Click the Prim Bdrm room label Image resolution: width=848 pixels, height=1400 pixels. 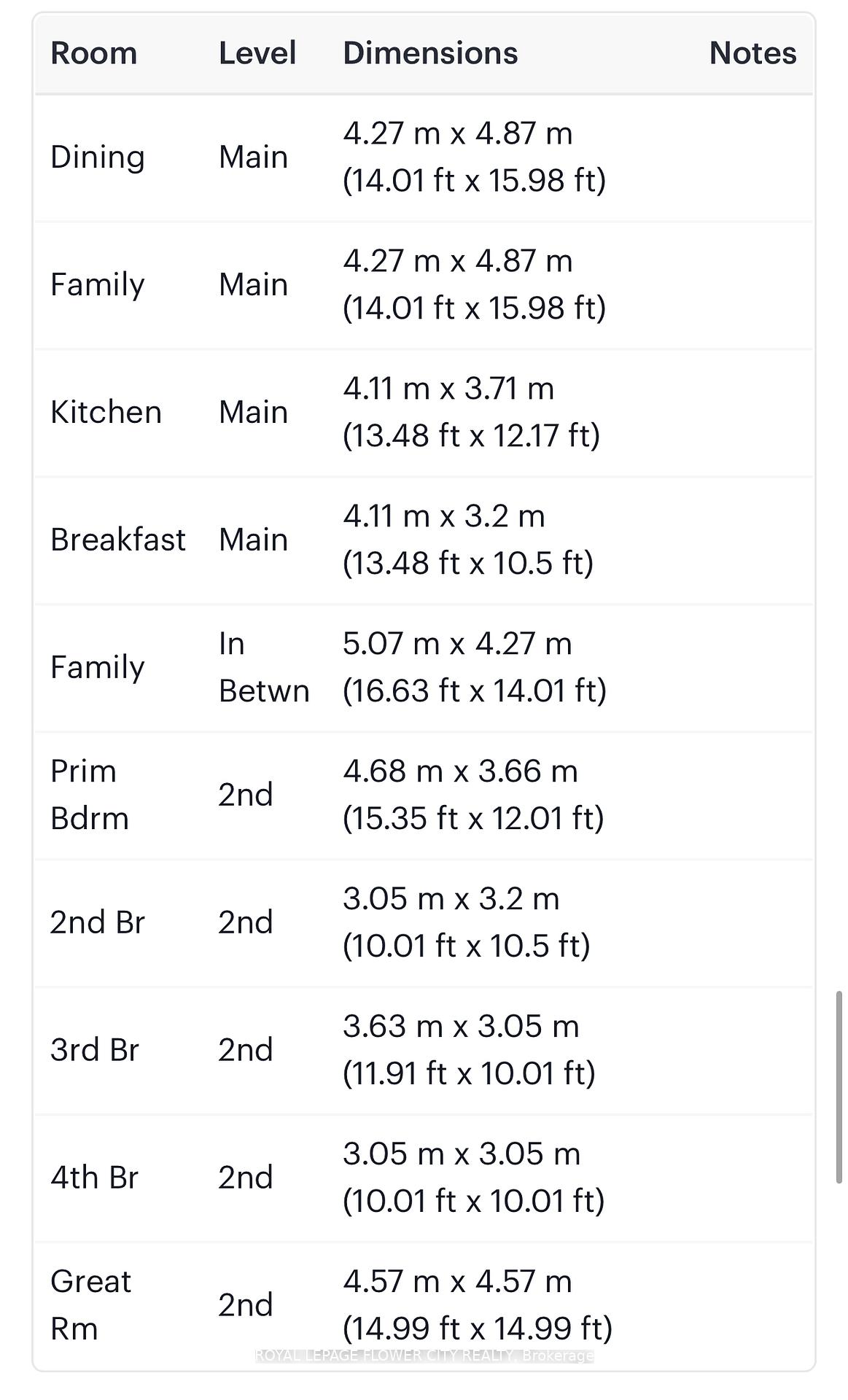[x=89, y=795]
